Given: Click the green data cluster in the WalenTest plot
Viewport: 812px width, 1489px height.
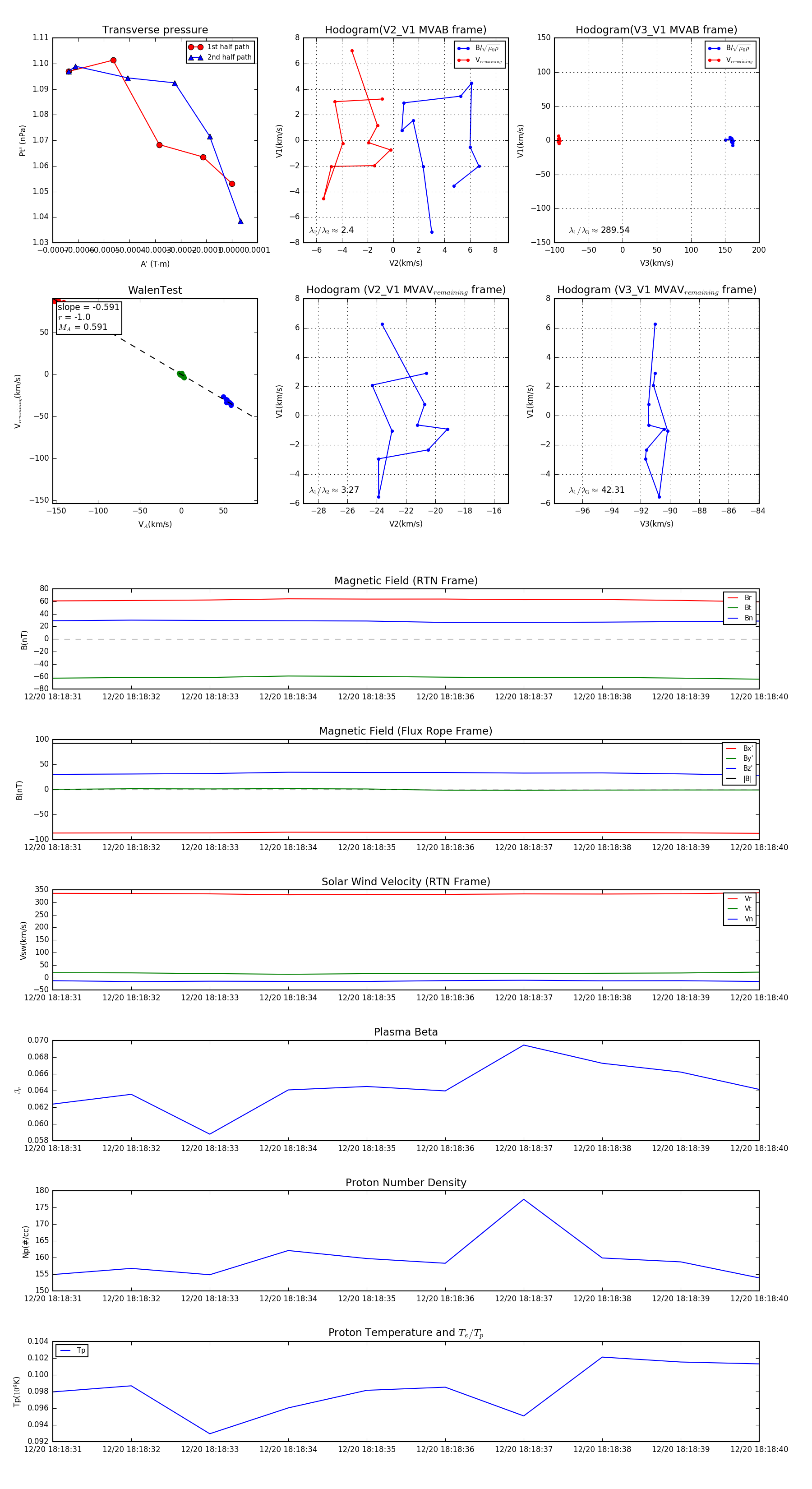Looking at the screenshot, I should pos(181,375).
